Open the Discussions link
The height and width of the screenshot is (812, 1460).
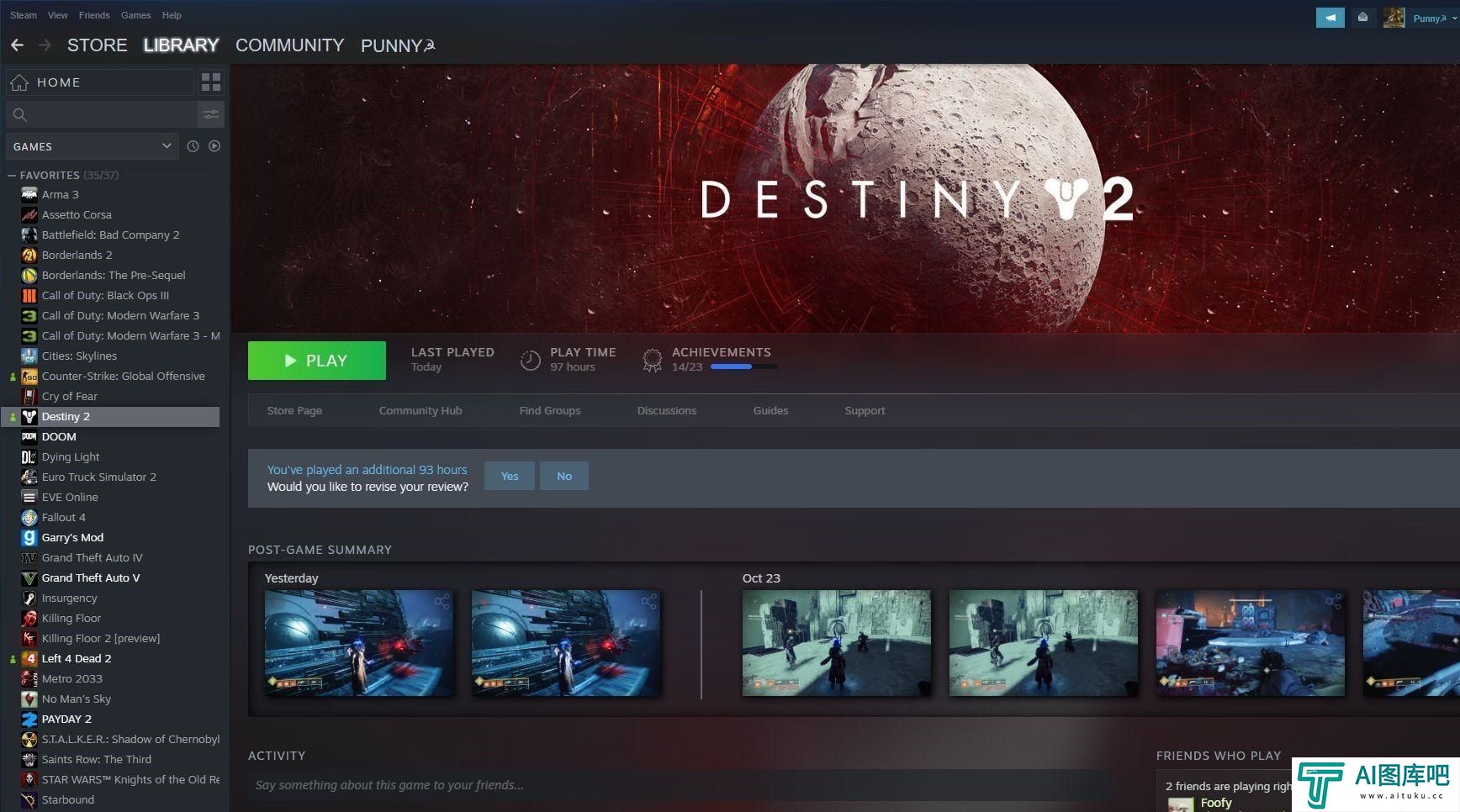pos(667,411)
